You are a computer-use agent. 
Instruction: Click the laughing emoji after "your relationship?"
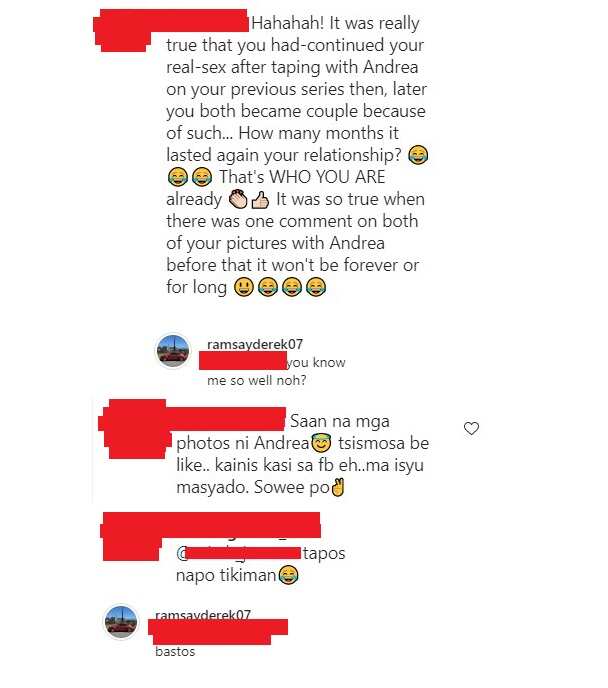pyautogui.click(x=418, y=155)
